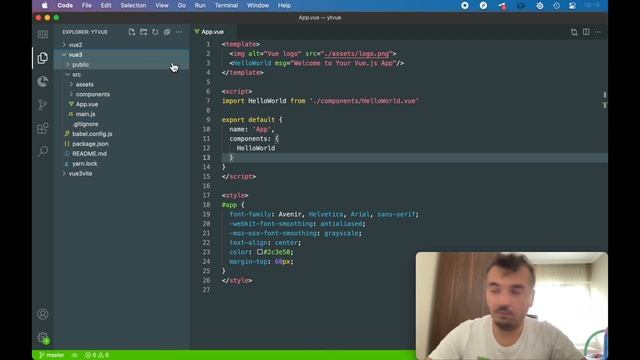
Task: Expand the components folder
Action: 121,94
